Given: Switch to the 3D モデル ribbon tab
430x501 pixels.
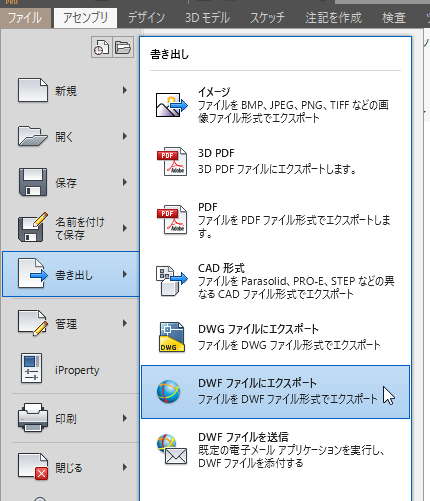Looking at the screenshot, I should tap(207, 18).
